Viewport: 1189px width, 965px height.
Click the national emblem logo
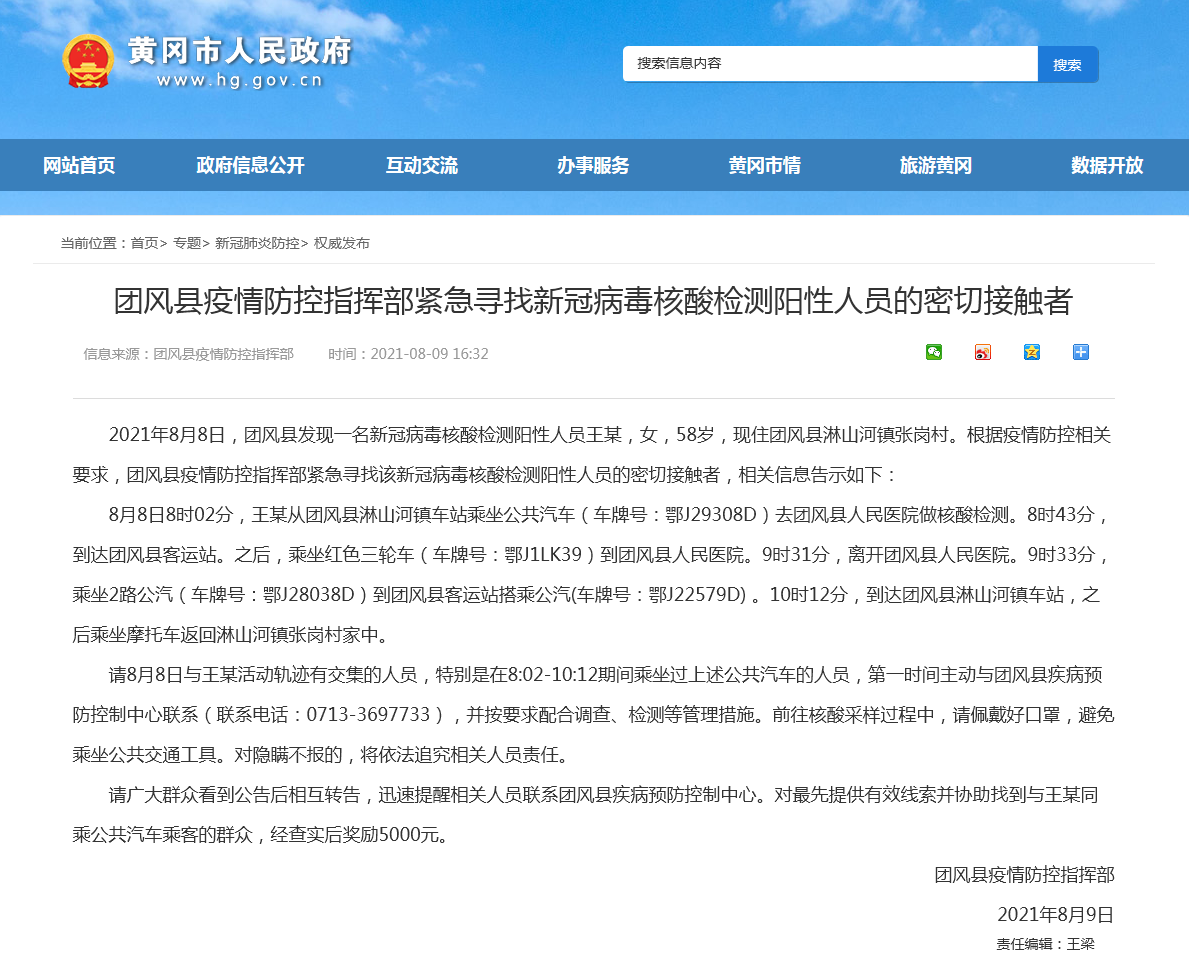88,61
